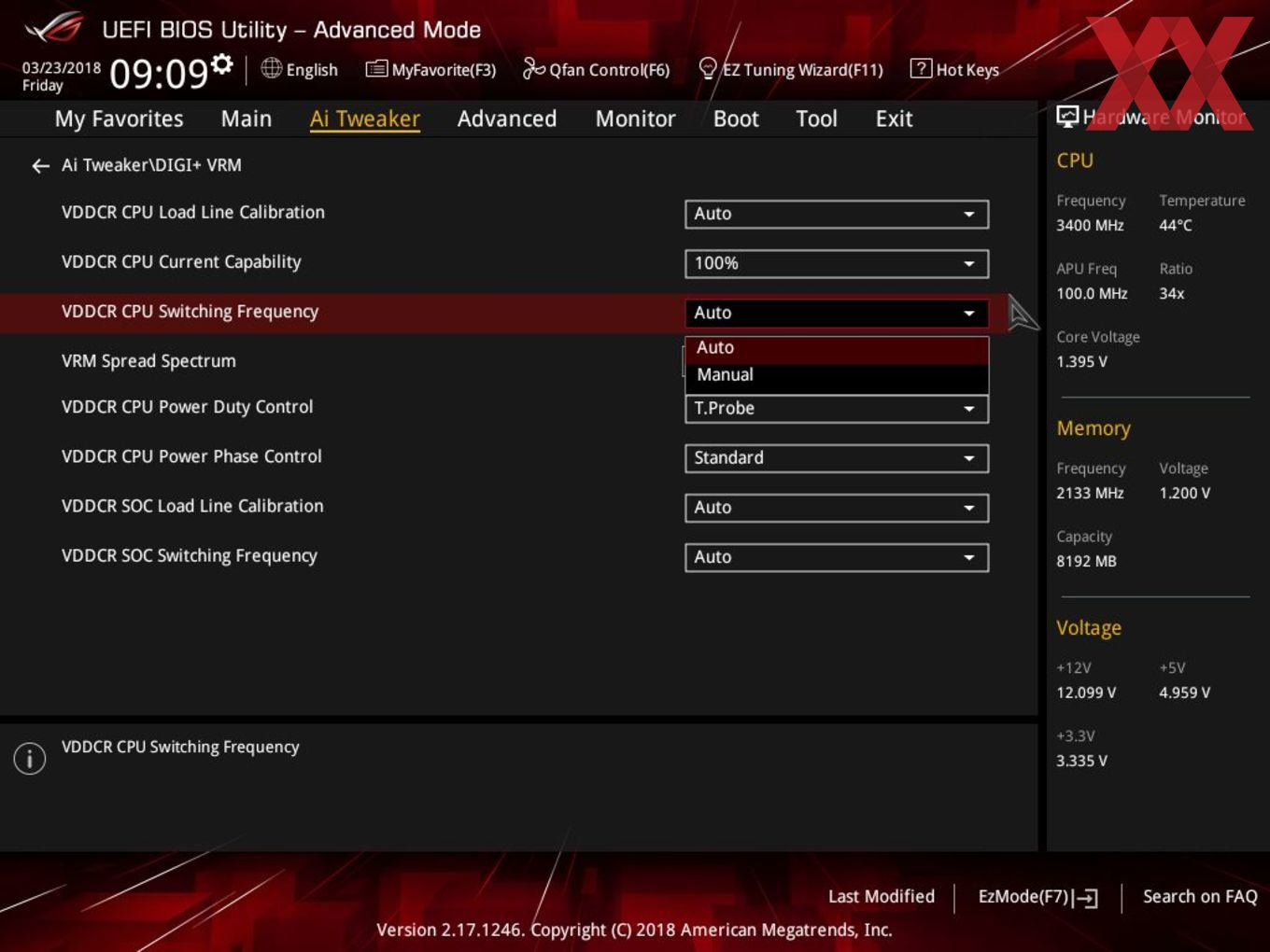Click Core Voltage value 1.395 V
The height and width of the screenshot is (952, 1270).
pyautogui.click(x=1081, y=361)
